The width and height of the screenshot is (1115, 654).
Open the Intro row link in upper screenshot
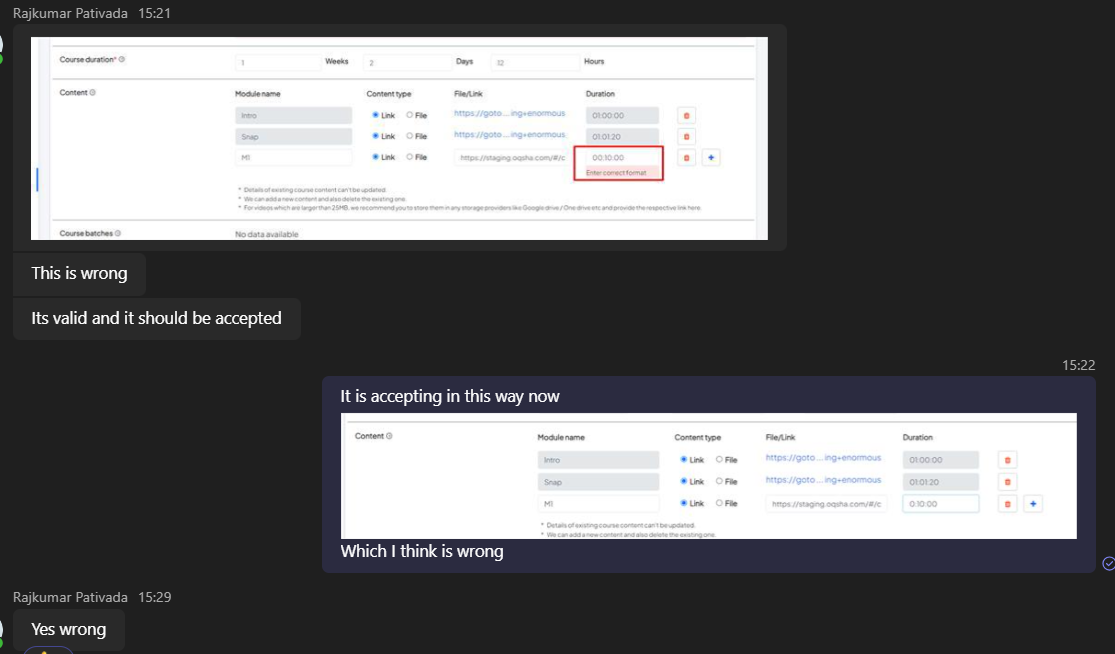click(x=509, y=114)
